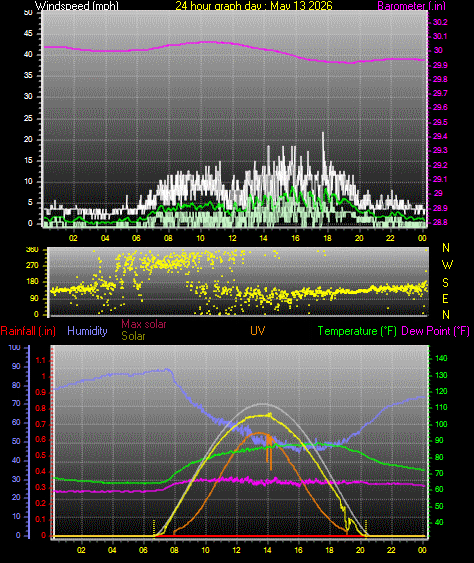The height and width of the screenshot is (563, 474).
Task: Select the 25 value on windspeed axis
Action: (28, 118)
